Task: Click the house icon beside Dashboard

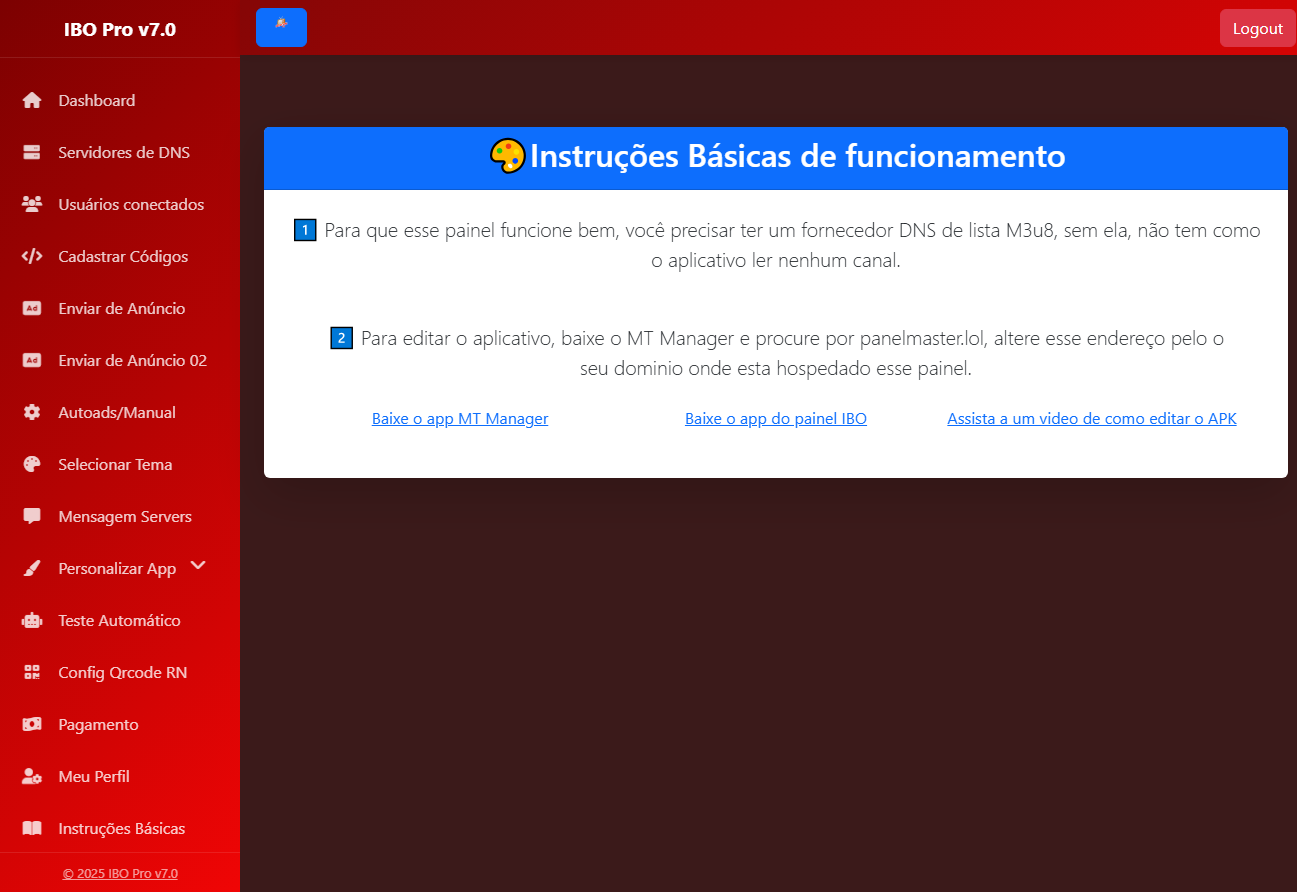Action: point(32,101)
